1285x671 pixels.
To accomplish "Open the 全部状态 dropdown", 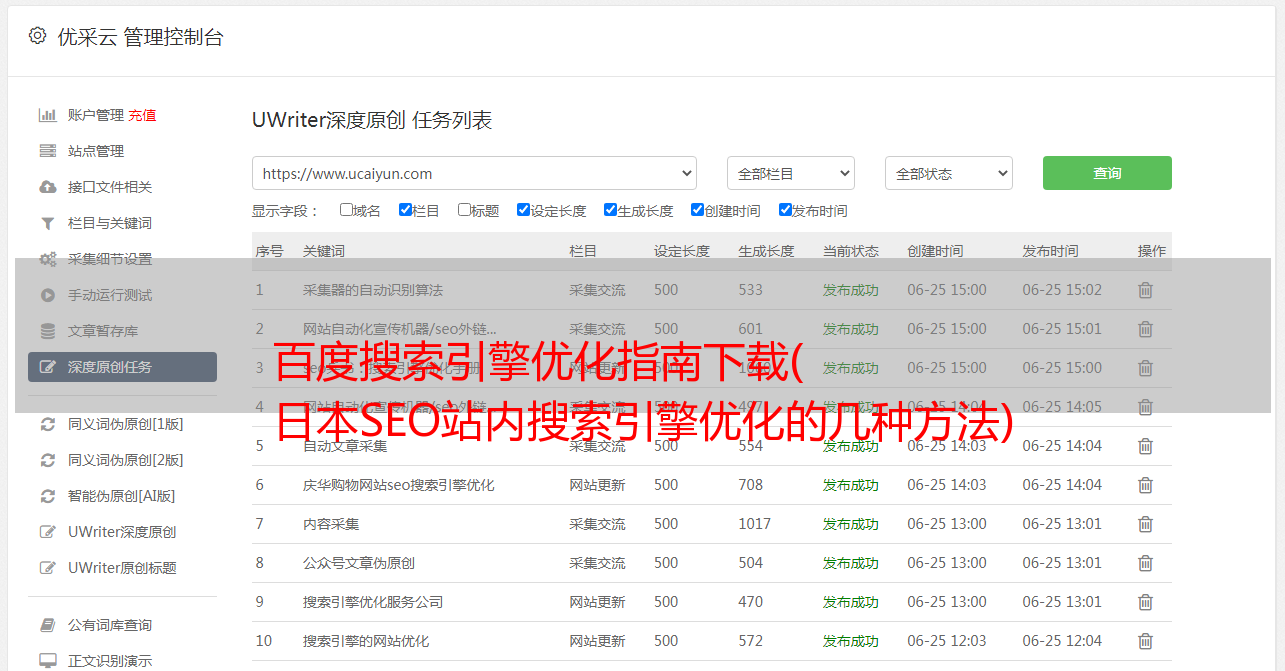I will pos(949,173).
